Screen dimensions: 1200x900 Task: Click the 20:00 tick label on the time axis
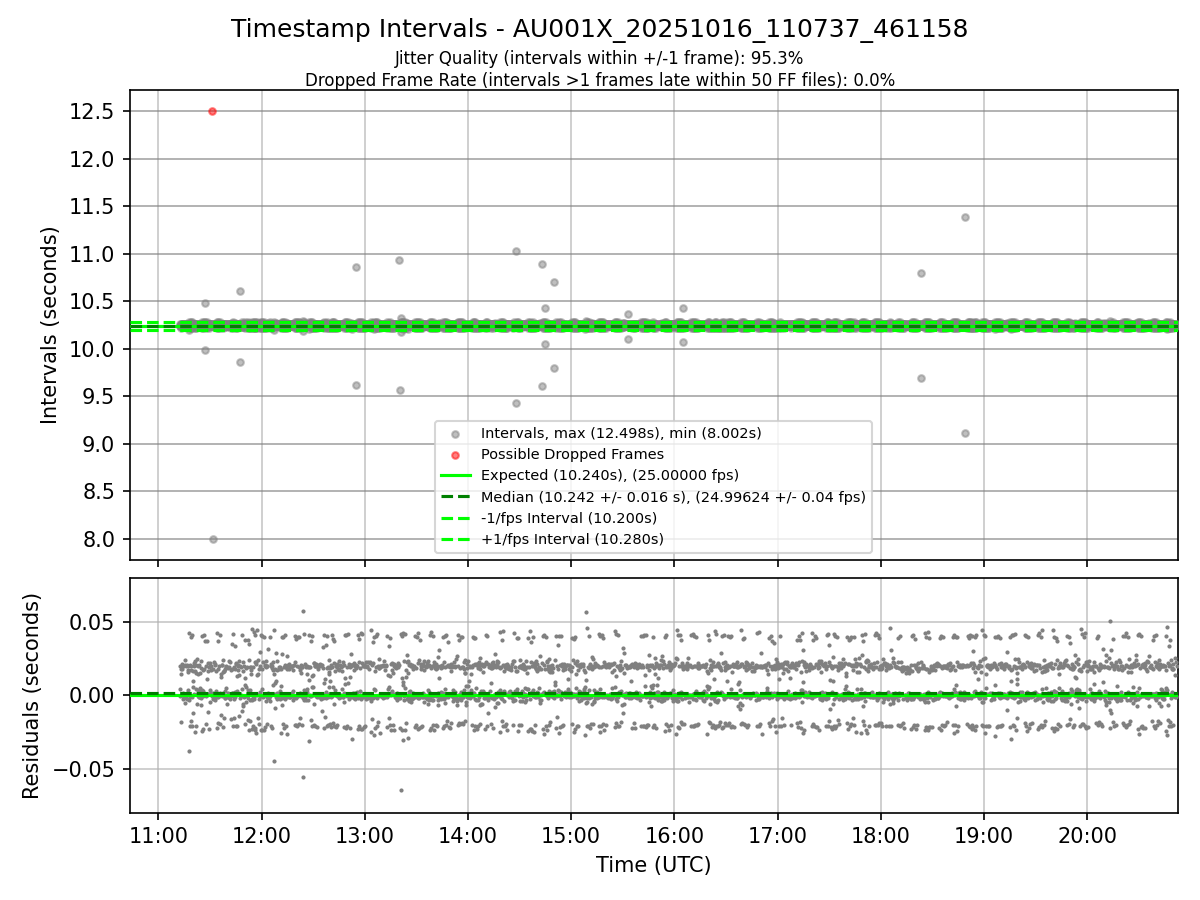[1087, 834]
